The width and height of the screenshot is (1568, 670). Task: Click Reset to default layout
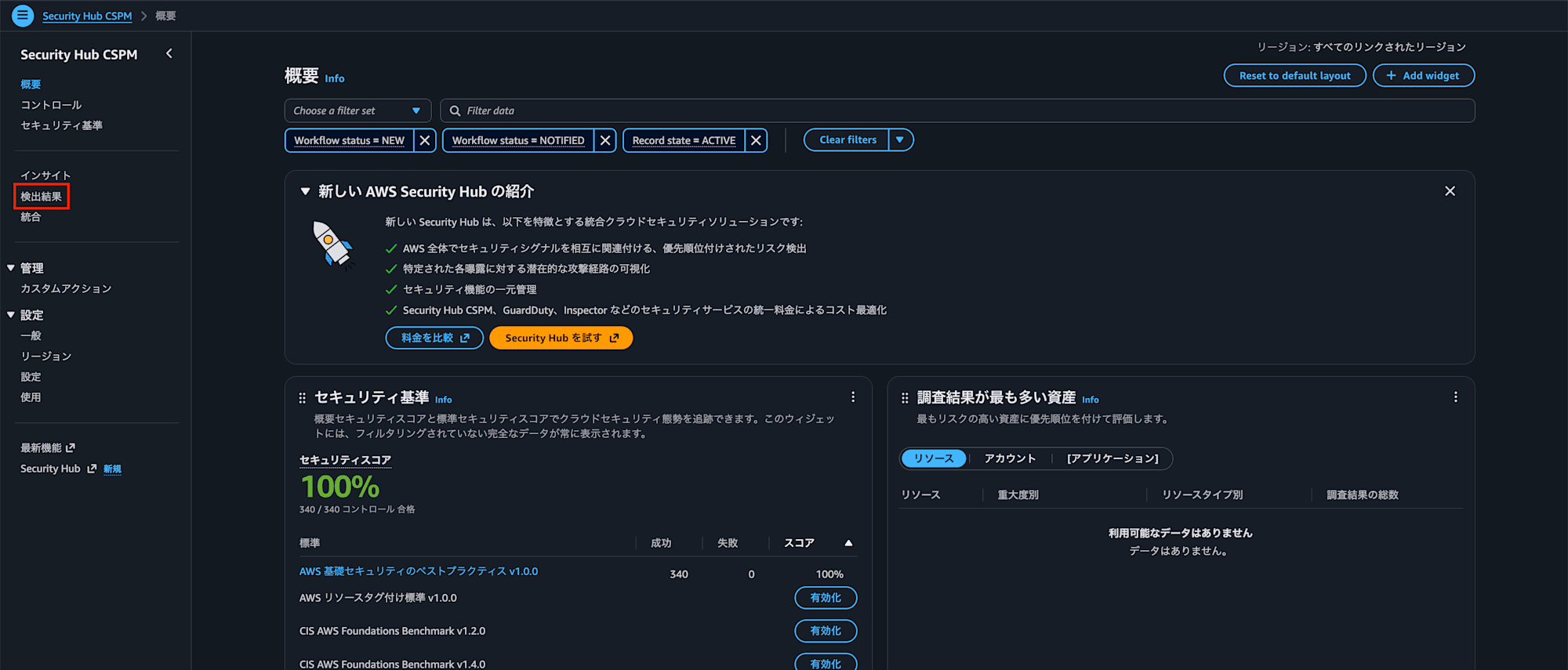pos(1295,75)
